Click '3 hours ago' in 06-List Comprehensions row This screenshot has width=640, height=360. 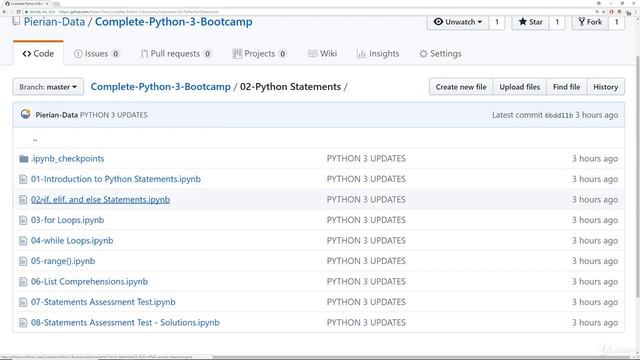click(595, 282)
